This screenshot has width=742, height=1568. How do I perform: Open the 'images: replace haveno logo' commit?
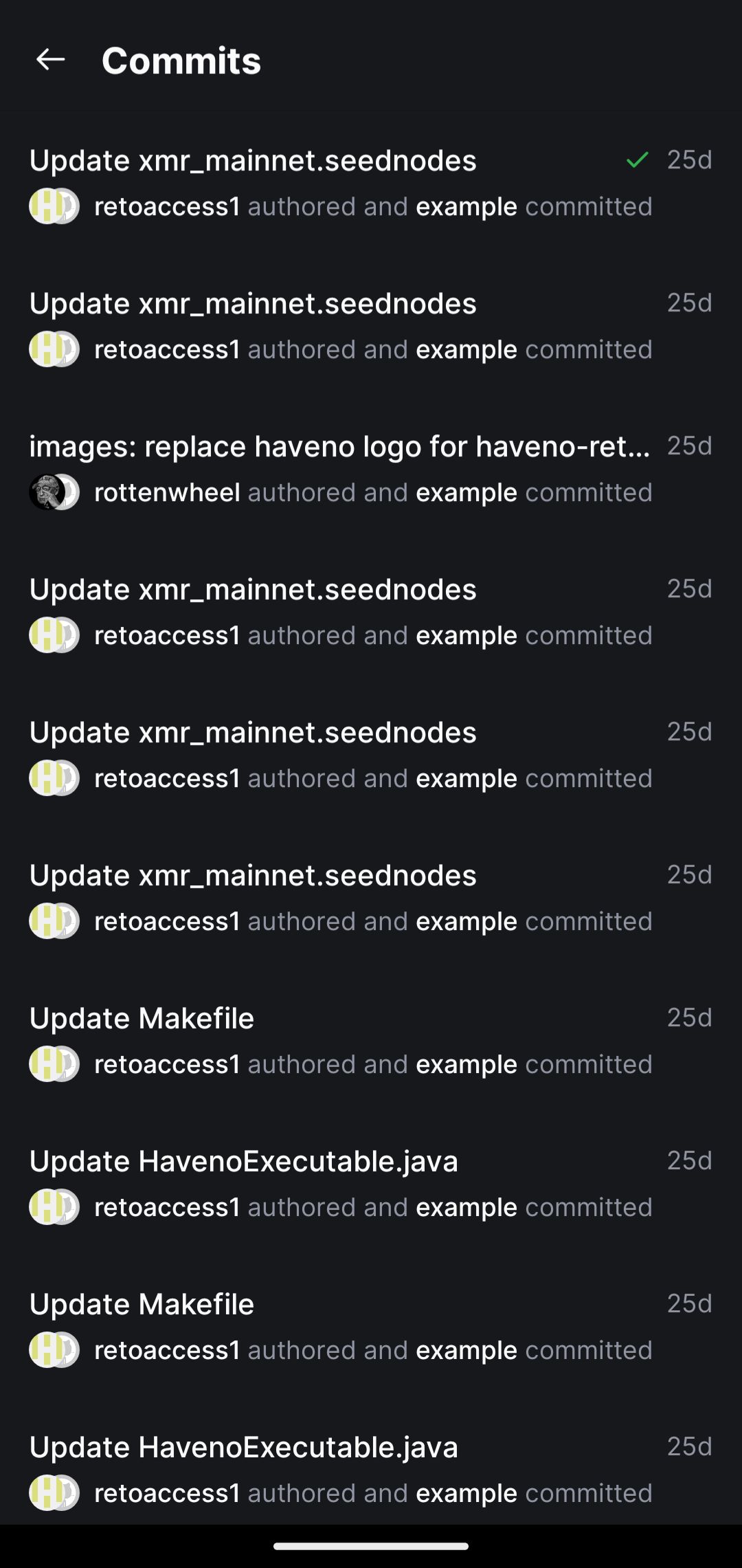tap(339, 447)
